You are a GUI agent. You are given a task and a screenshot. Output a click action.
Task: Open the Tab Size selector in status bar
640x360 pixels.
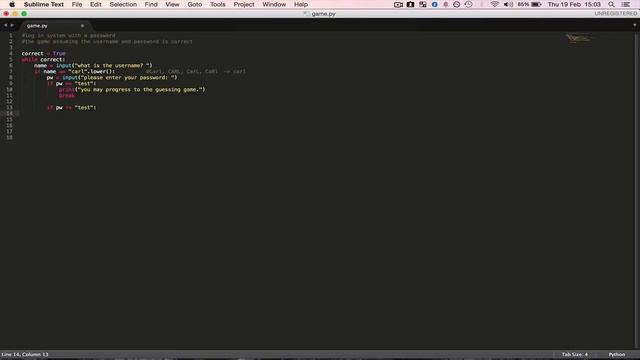[574, 354]
